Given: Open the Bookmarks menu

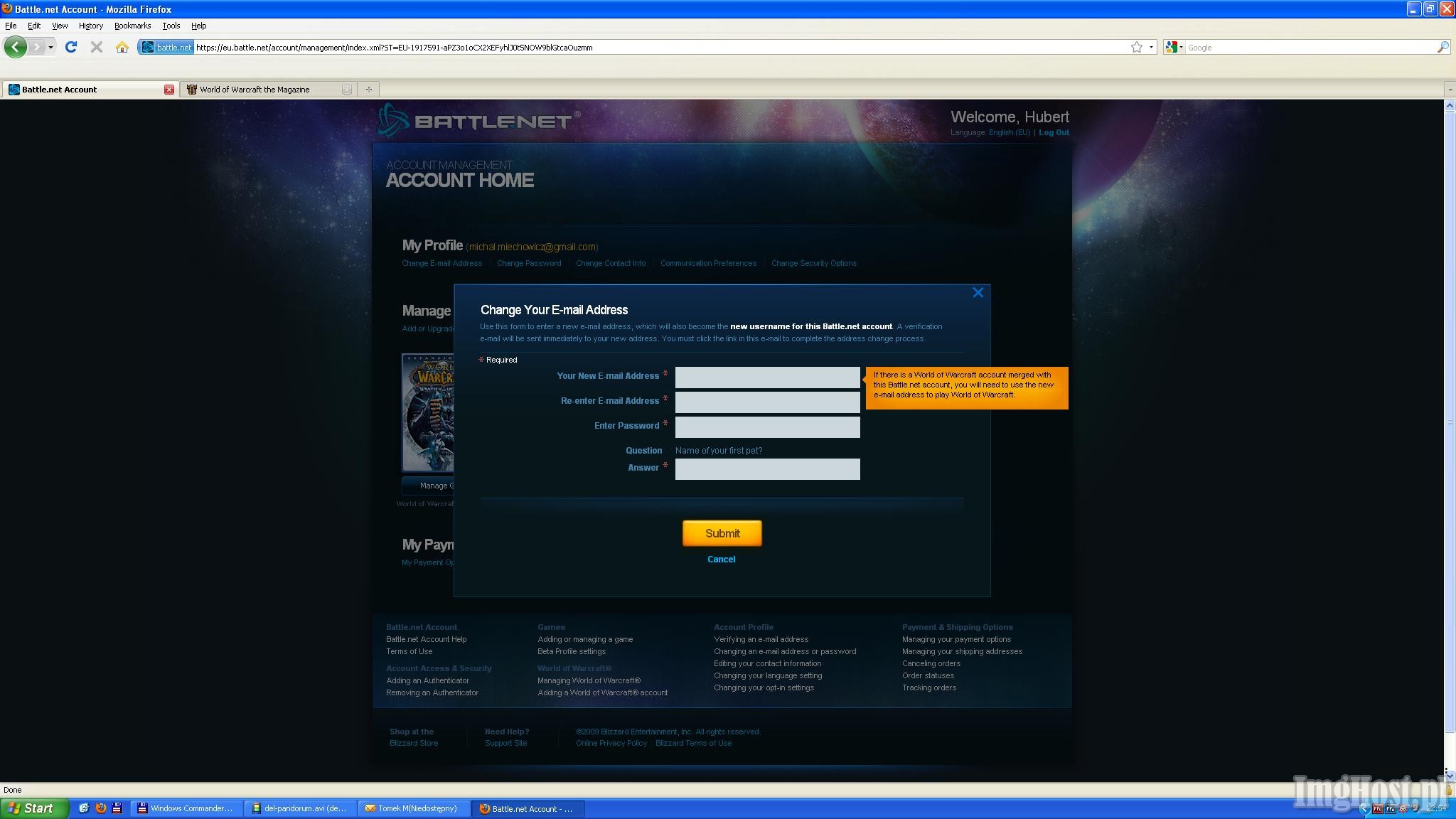Looking at the screenshot, I should [x=132, y=26].
